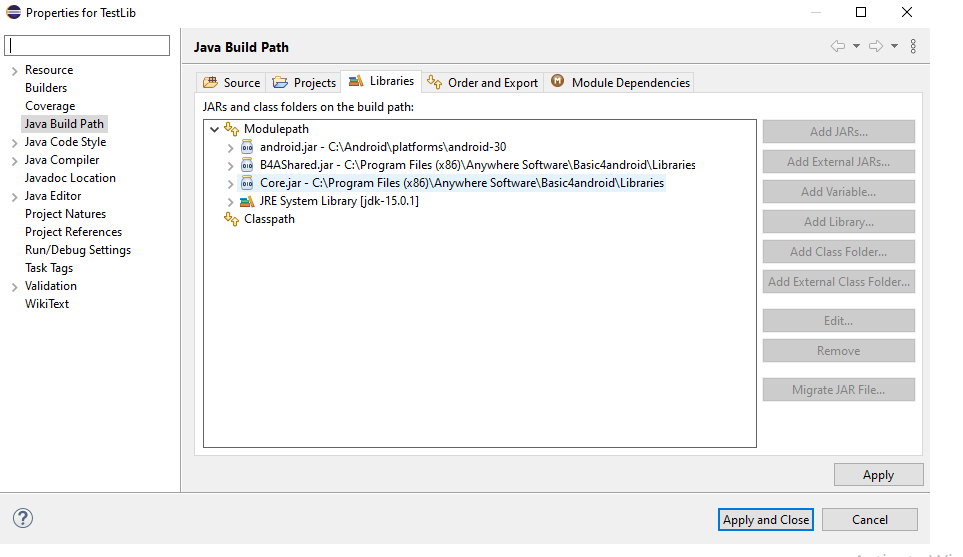Viewport: 963px width, 557px height.
Task: Open the Order and Export tab
Action: (x=483, y=83)
